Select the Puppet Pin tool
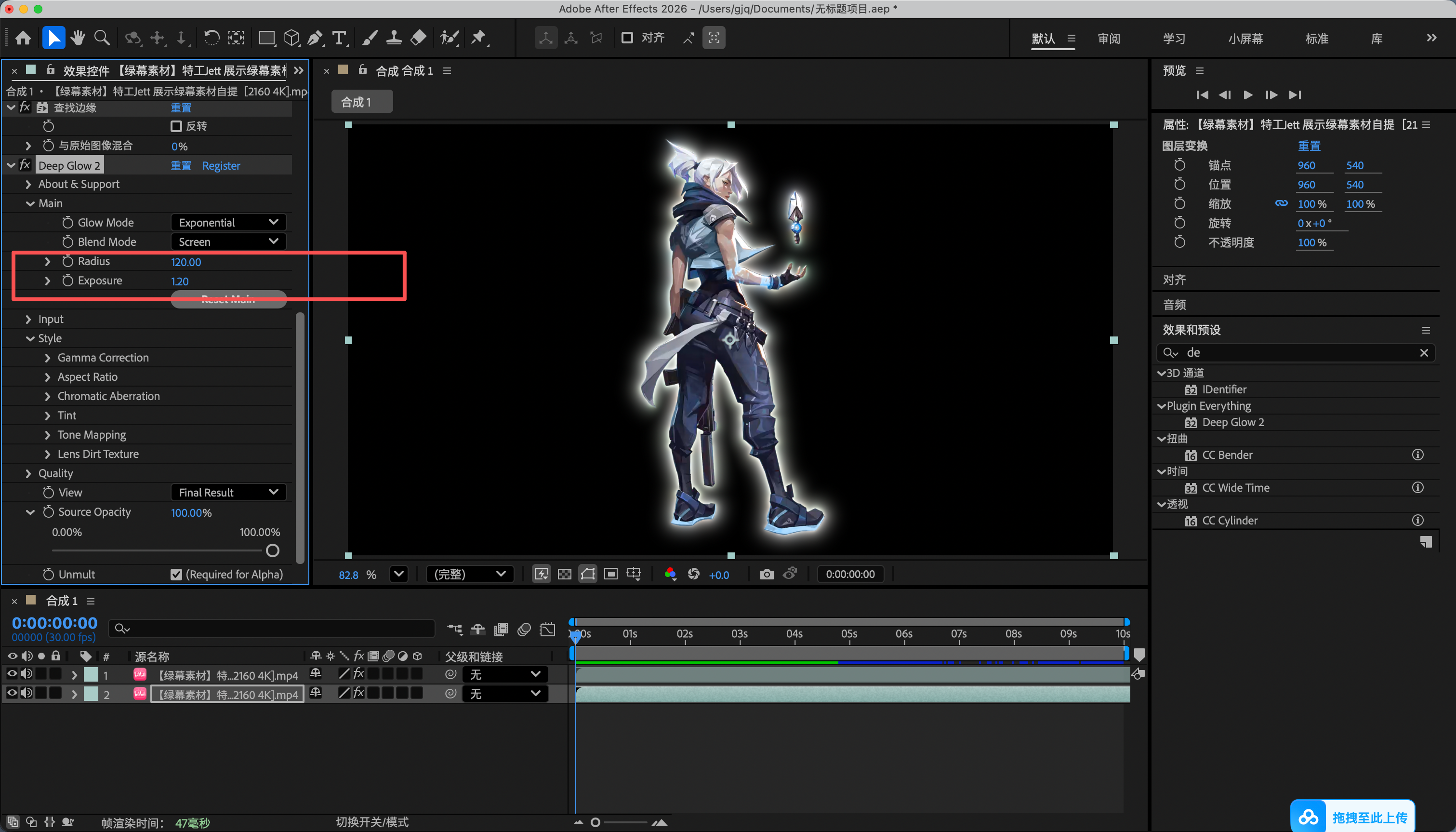 pos(478,38)
